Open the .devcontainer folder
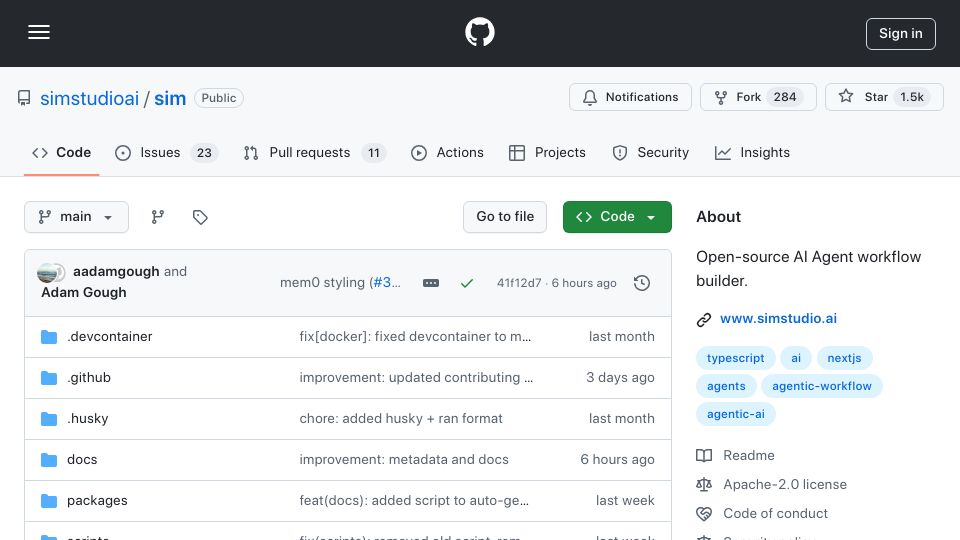 tap(110, 337)
